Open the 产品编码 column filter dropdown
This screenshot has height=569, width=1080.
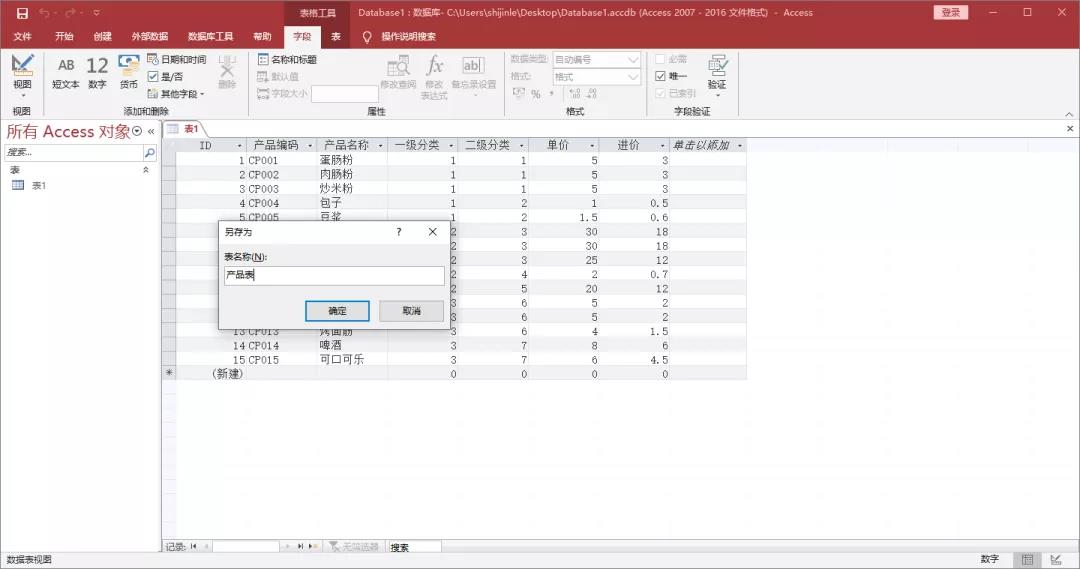click(310, 146)
